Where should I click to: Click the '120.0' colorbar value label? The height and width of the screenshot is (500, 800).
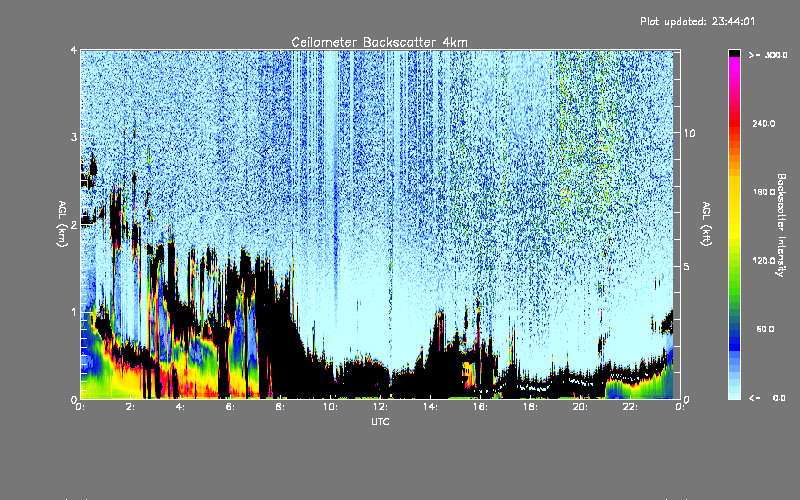764,260
